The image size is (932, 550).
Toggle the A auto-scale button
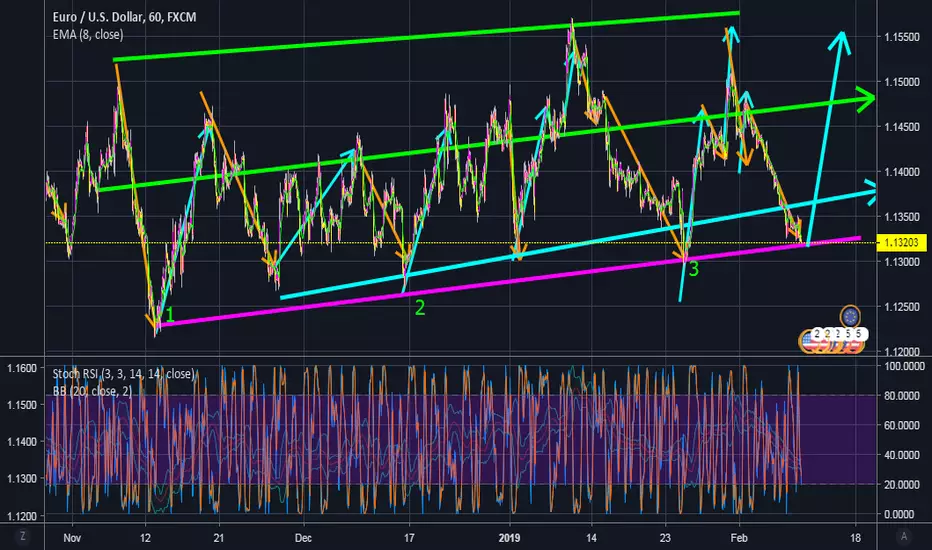click(x=904, y=536)
